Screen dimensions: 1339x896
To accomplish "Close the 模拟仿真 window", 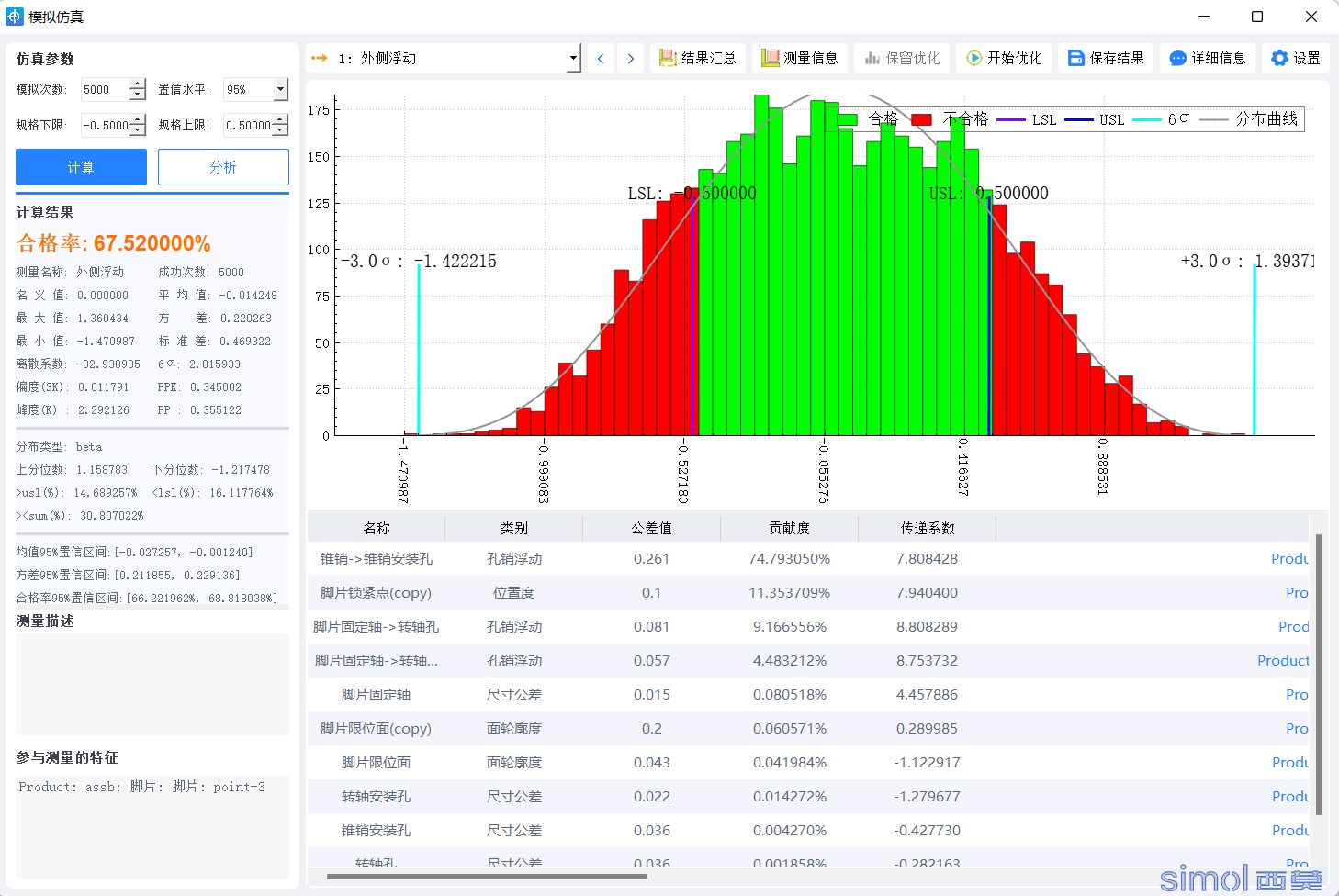I will coord(1311,17).
